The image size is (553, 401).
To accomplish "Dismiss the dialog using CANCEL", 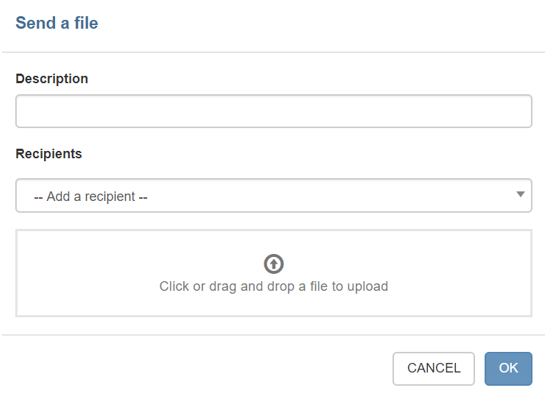I will click(433, 369).
